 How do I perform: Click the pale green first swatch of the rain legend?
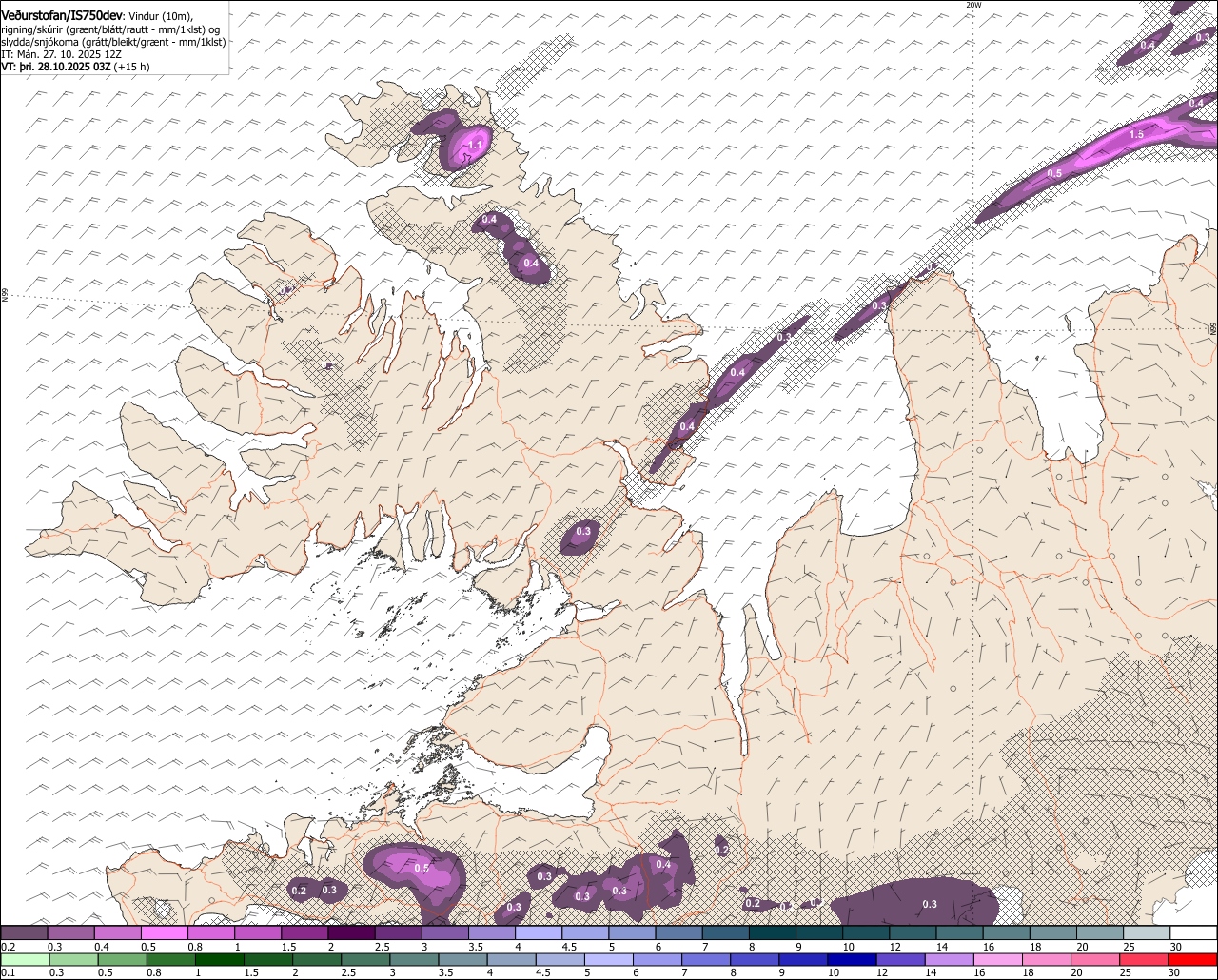(24, 959)
